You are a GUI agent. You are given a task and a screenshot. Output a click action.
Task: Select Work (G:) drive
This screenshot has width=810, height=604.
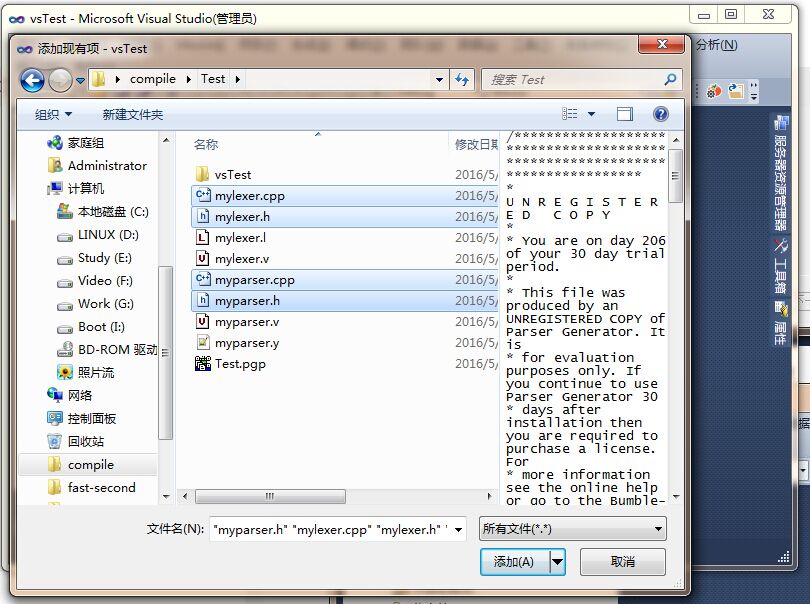tap(105, 303)
